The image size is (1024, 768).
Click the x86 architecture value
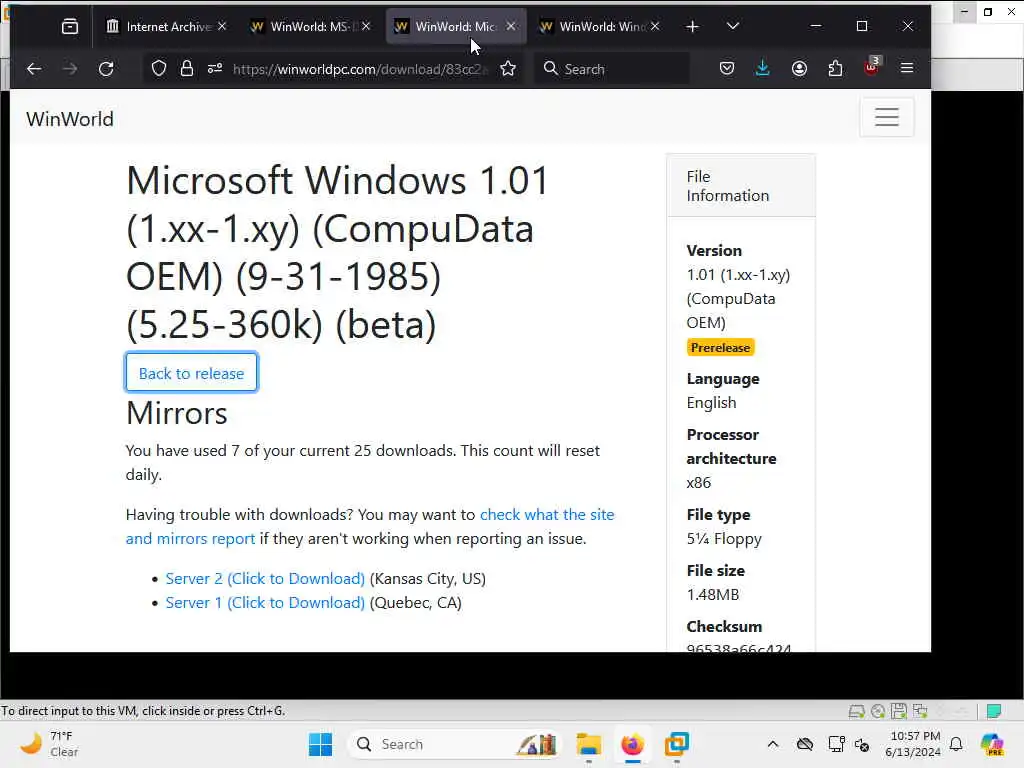pos(698,483)
